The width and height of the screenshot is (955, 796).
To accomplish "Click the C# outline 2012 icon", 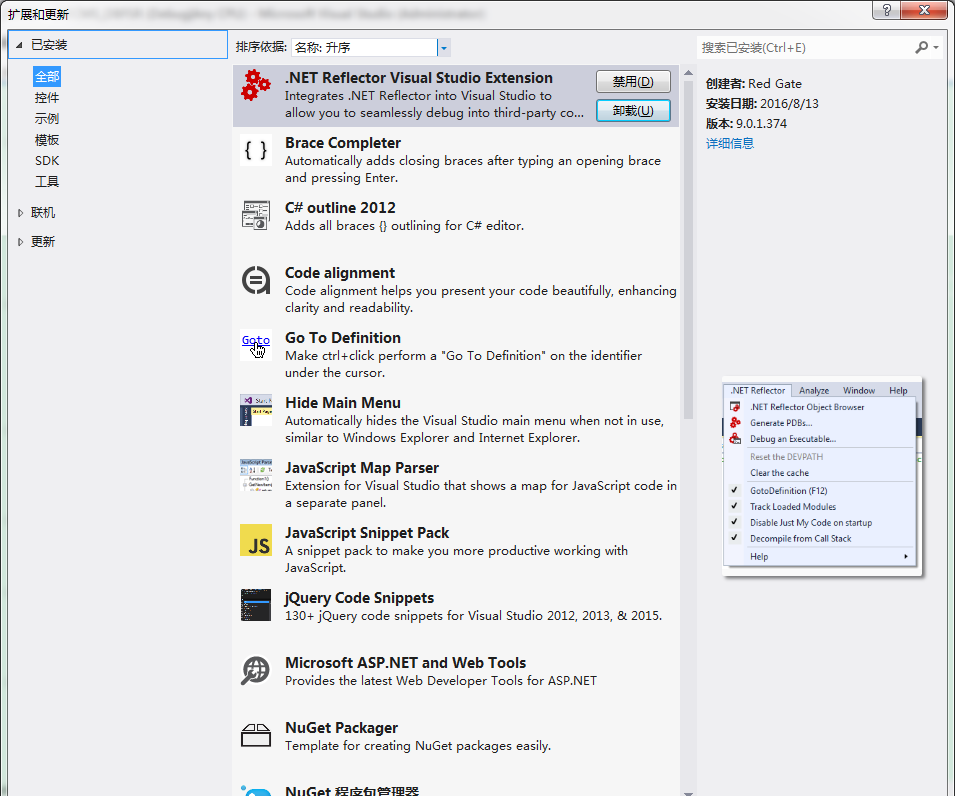I will (x=256, y=215).
